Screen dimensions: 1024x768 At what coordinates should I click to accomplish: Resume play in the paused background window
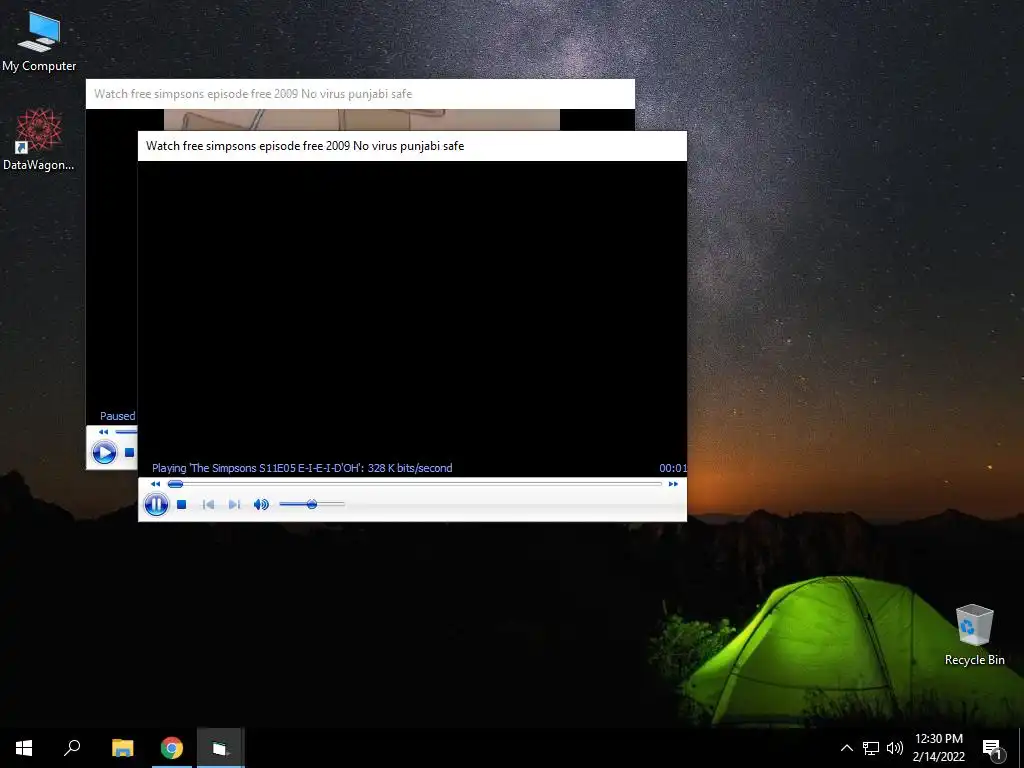104,452
